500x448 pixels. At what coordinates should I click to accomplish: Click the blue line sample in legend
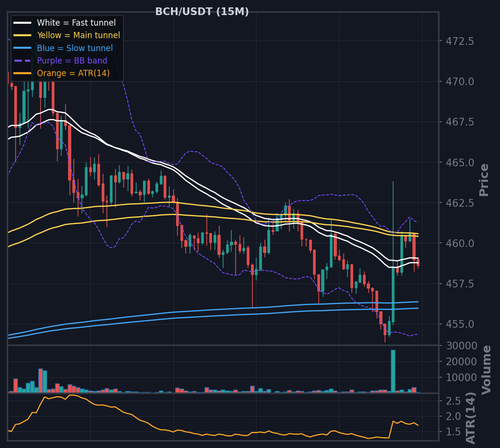click(x=22, y=48)
